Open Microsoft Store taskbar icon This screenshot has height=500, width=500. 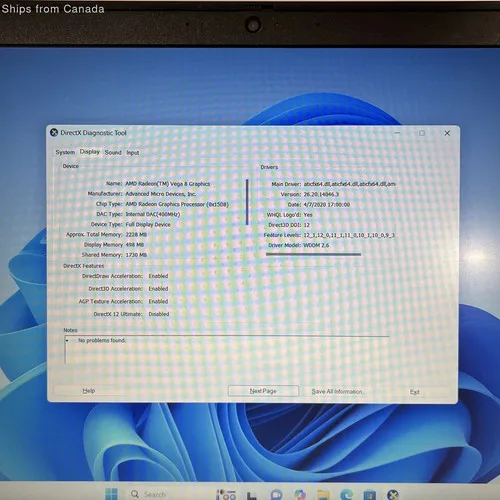369,495
